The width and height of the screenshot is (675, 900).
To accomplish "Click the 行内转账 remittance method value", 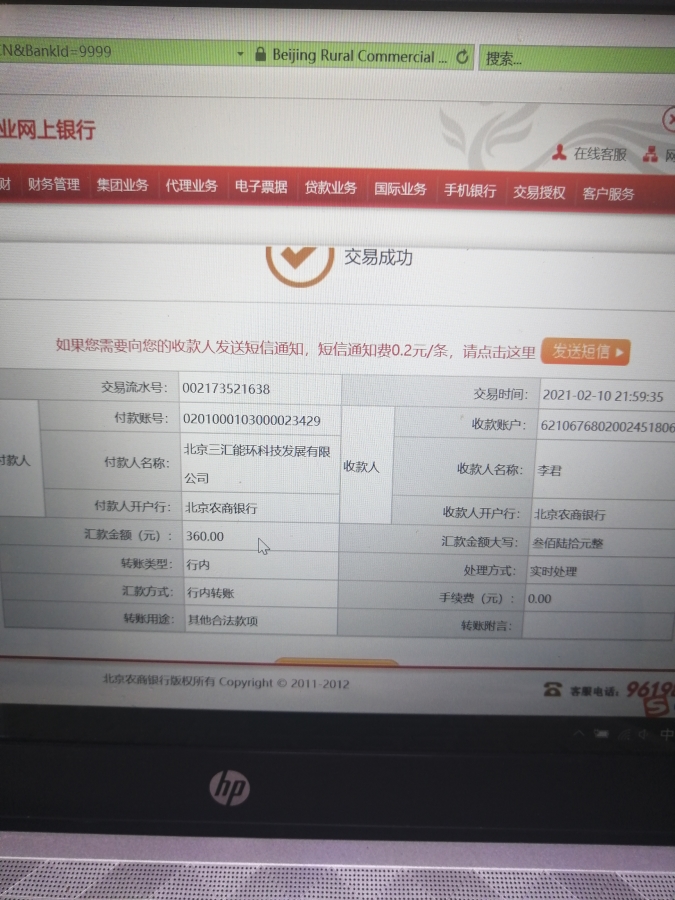I will click(210, 593).
